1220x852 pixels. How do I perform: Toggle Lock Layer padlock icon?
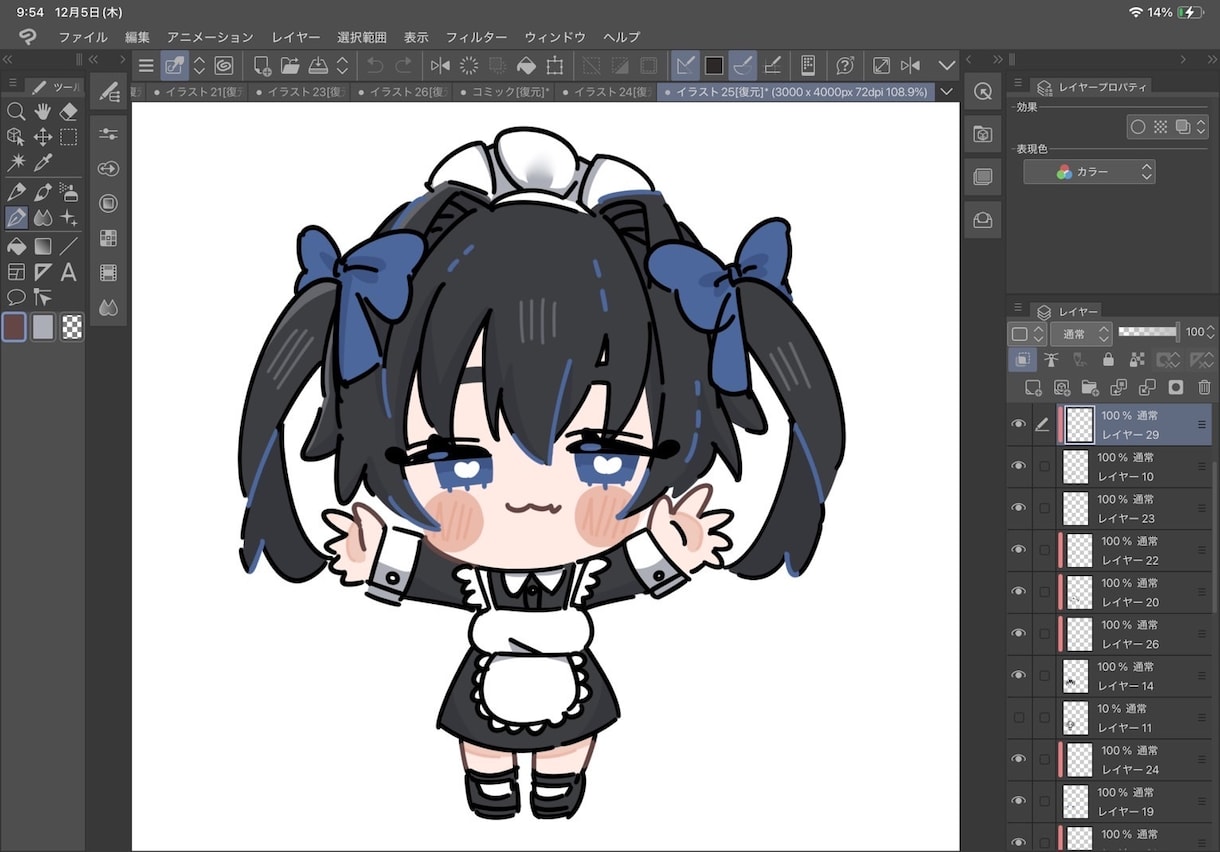pyautogui.click(x=1107, y=360)
